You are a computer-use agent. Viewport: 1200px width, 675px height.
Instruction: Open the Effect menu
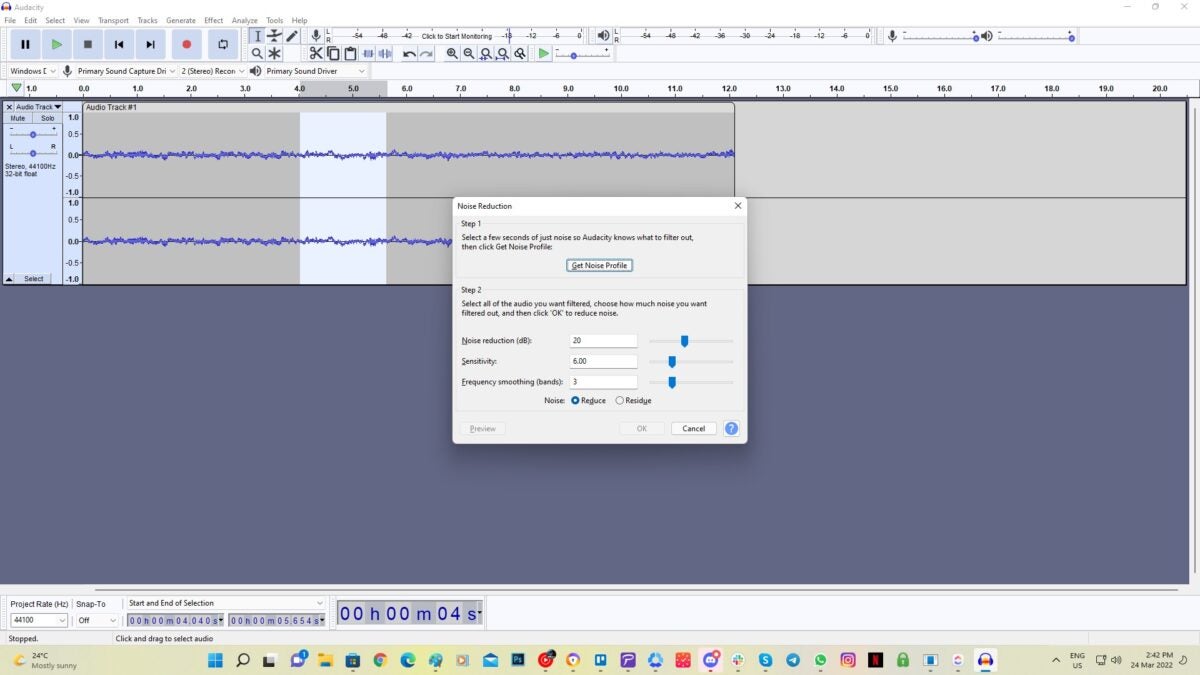point(213,19)
